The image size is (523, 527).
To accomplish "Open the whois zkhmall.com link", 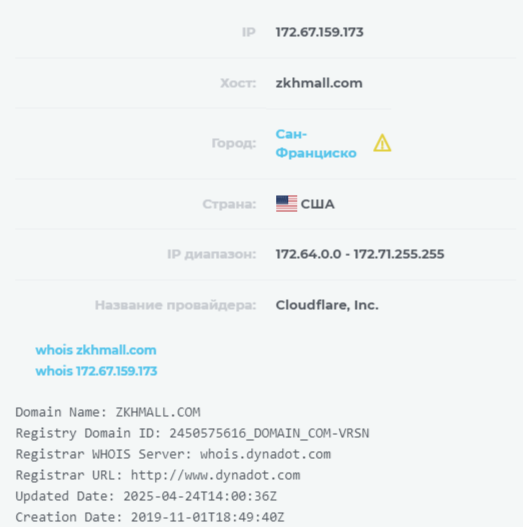I will [96, 350].
